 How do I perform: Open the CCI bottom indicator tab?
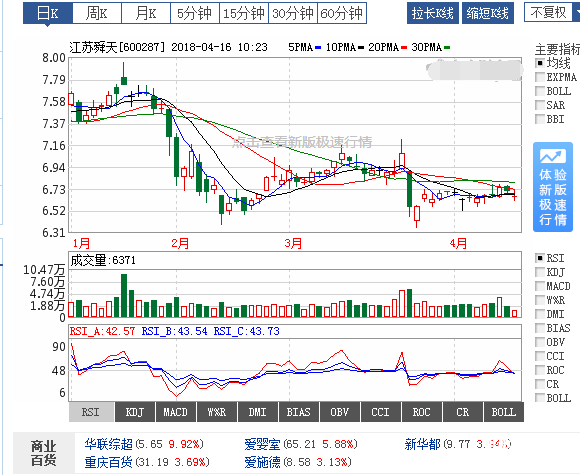tap(381, 412)
